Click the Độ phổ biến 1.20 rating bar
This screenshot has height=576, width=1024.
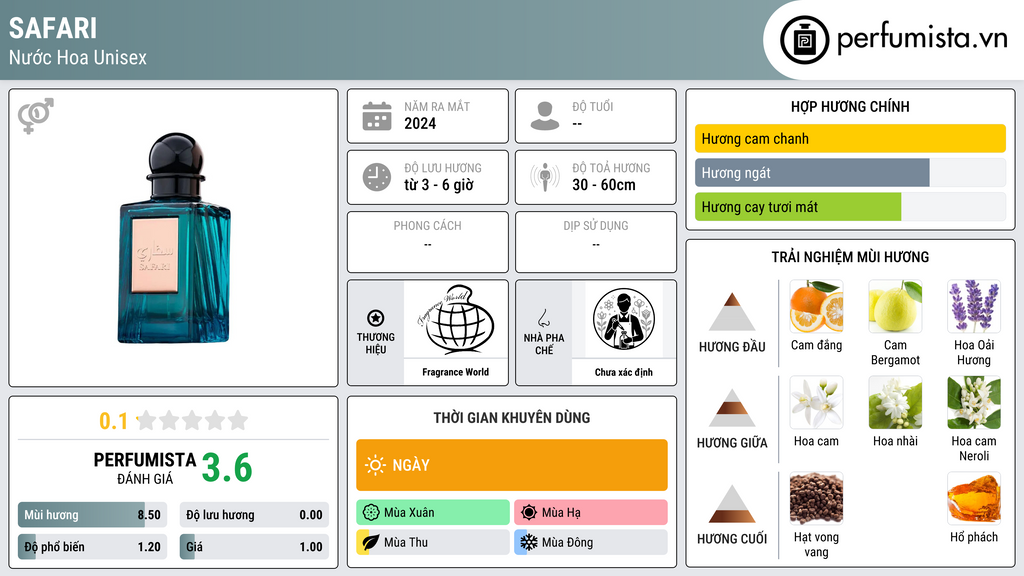92,547
